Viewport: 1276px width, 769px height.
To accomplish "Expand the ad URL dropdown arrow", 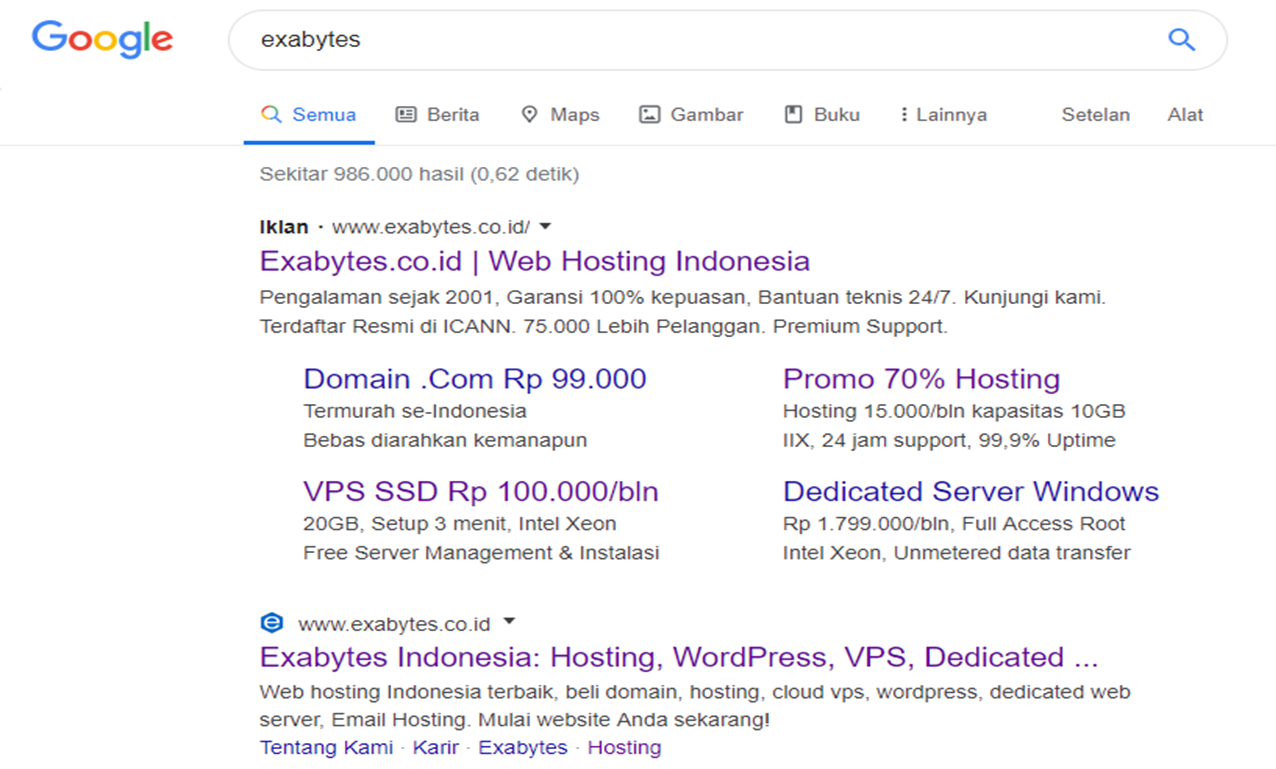I will 545,226.
